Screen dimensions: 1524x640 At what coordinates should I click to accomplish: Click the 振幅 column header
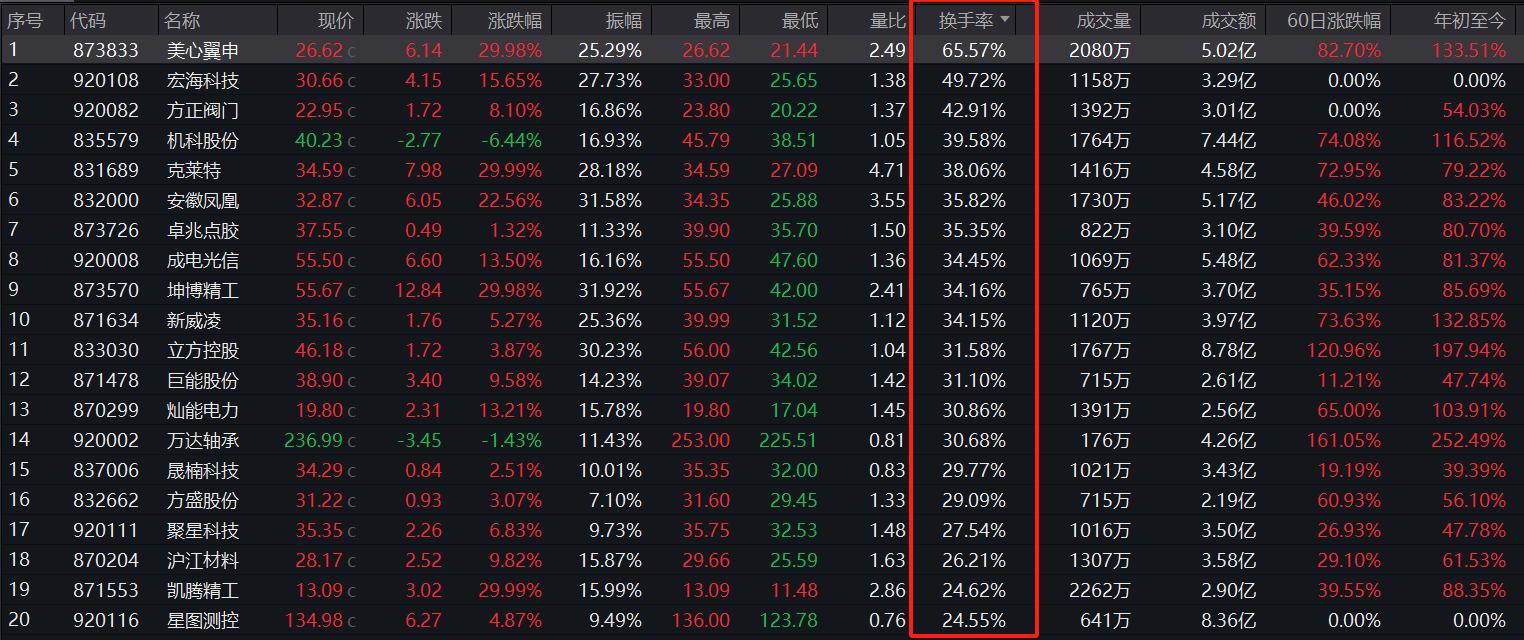coord(624,20)
